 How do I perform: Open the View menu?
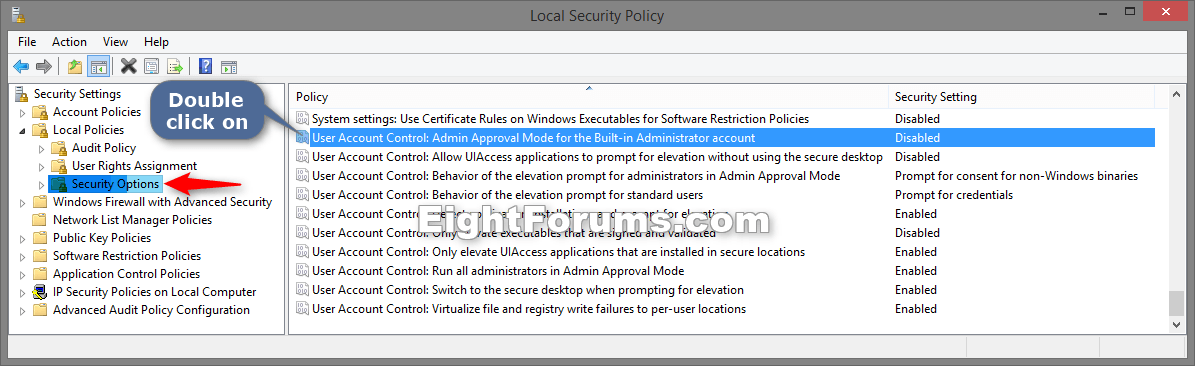click(116, 42)
